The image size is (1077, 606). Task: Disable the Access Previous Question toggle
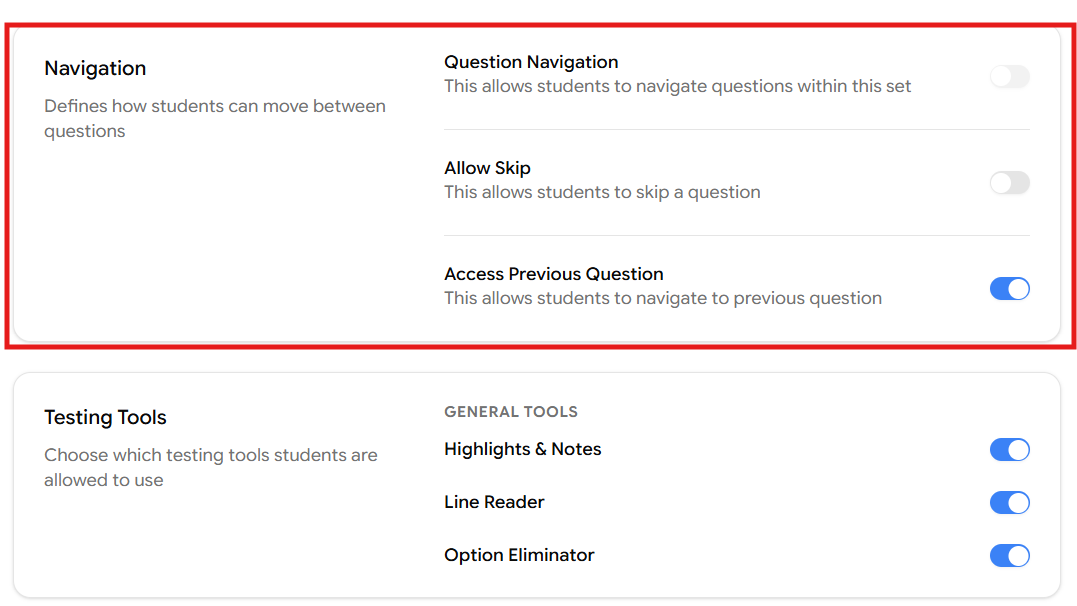(x=1009, y=289)
